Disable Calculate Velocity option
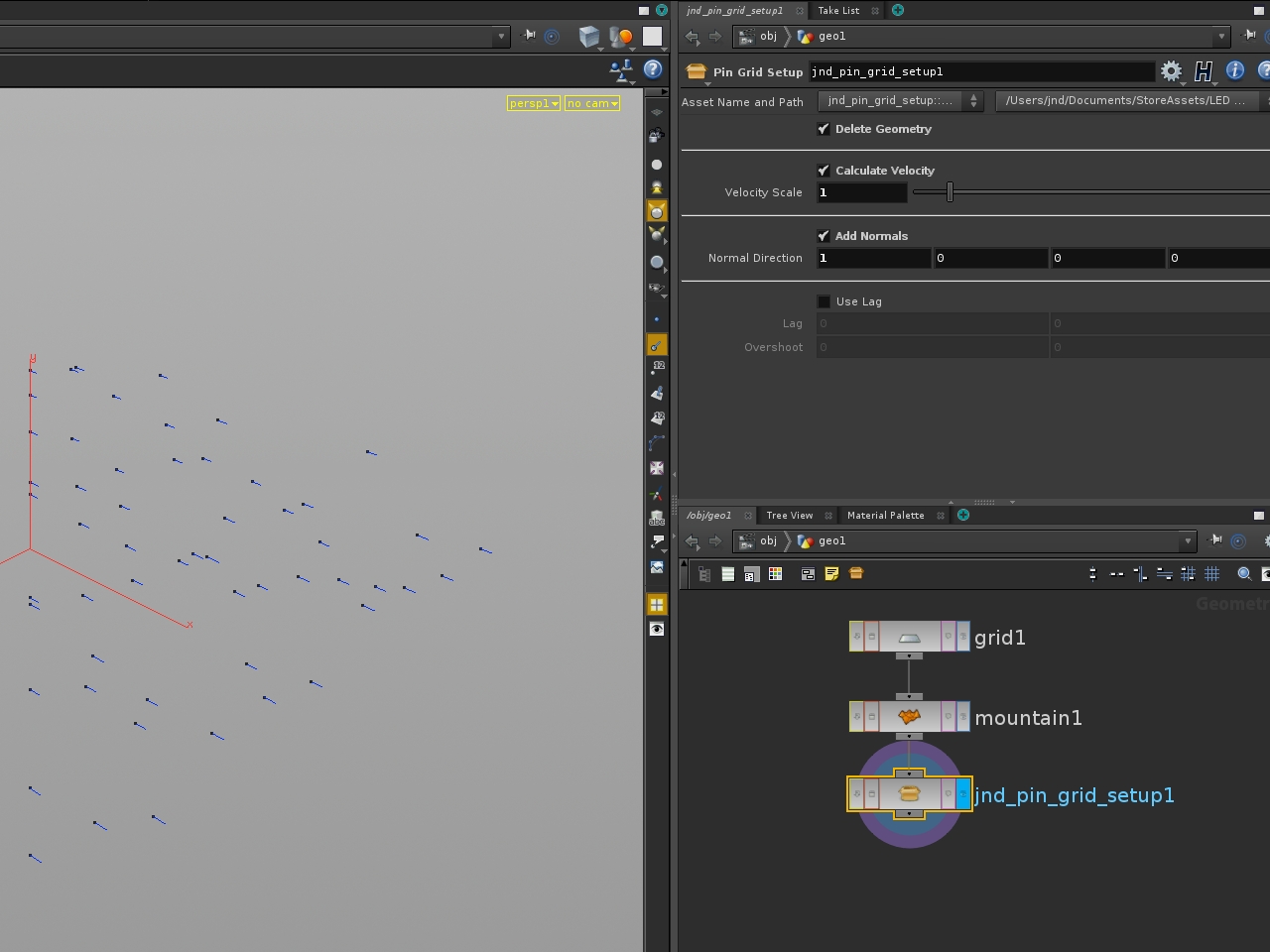Image resolution: width=1270 pixels, height=952 pixels. 824,171
